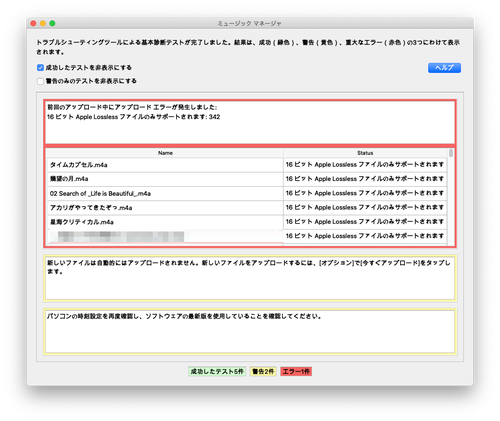The image size is (500, 421).
Task: Click the Name column header
Action: [x=165, y=153]
